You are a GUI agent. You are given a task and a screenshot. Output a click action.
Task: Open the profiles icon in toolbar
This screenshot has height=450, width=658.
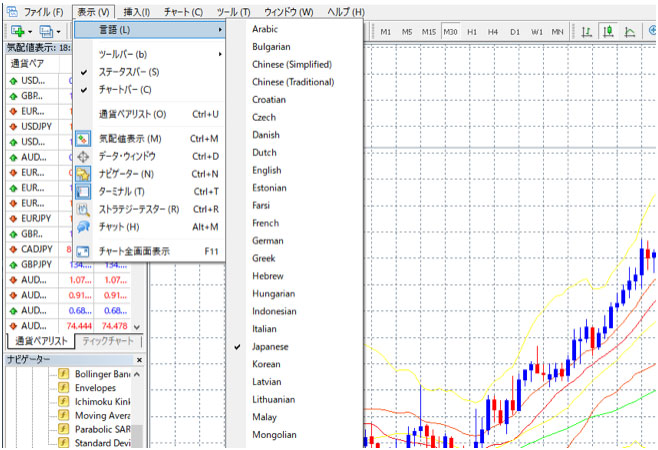point(45,31)
